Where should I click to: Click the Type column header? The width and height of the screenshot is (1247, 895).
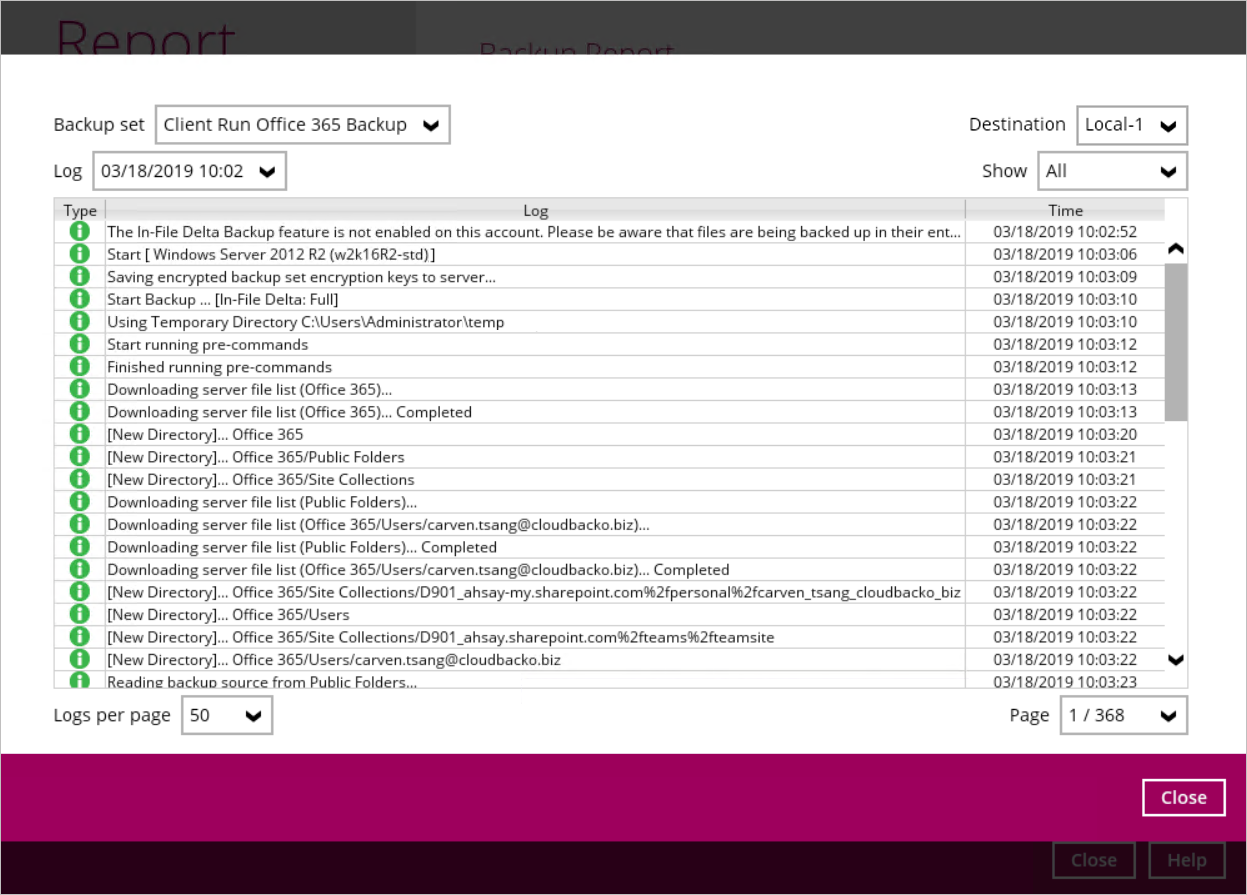point(80,210)
